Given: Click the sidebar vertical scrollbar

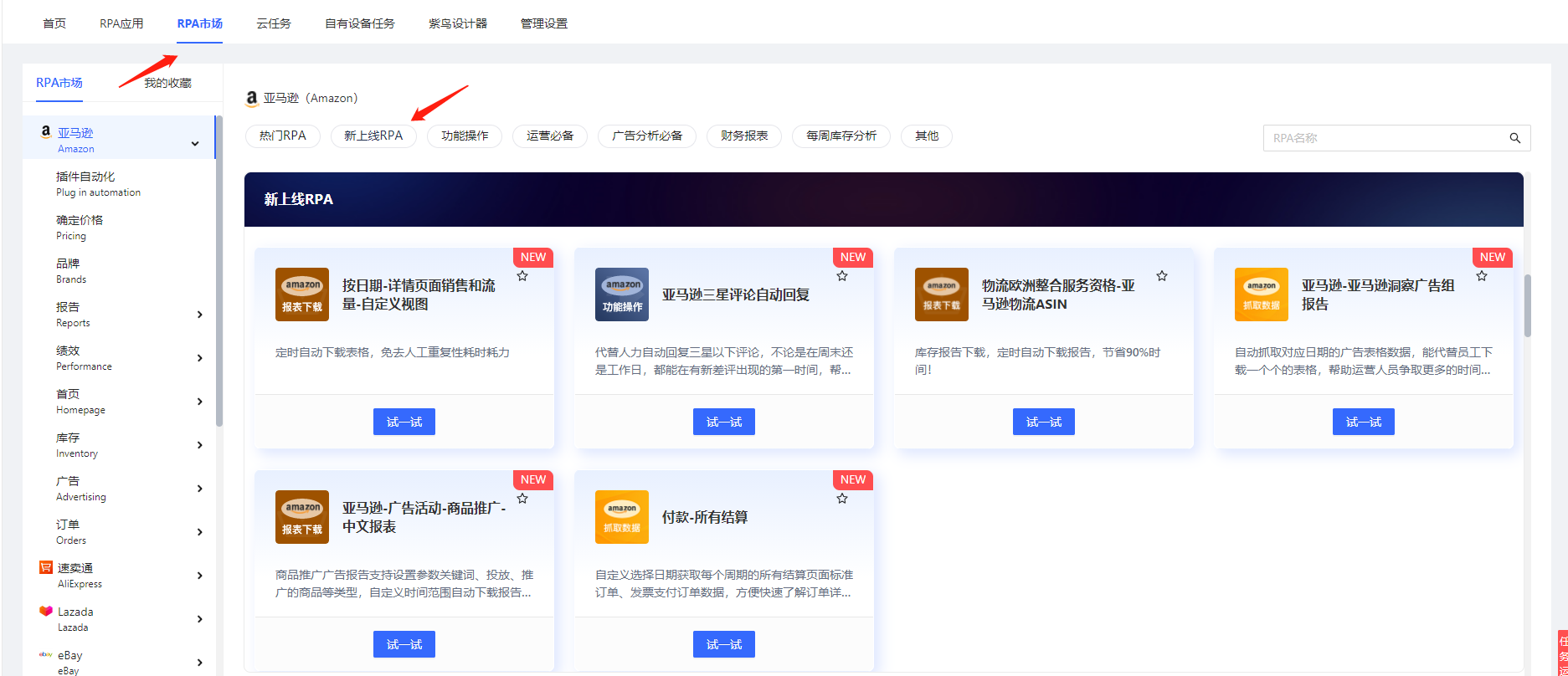Looking at the screenshot, I should (x=219, y=272).
